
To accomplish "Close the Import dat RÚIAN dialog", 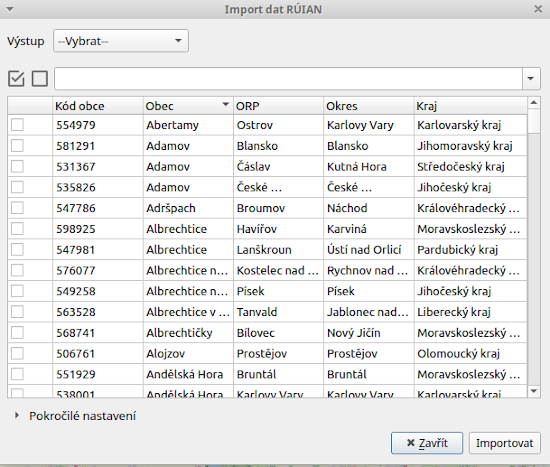I will (x=538, y=9).
